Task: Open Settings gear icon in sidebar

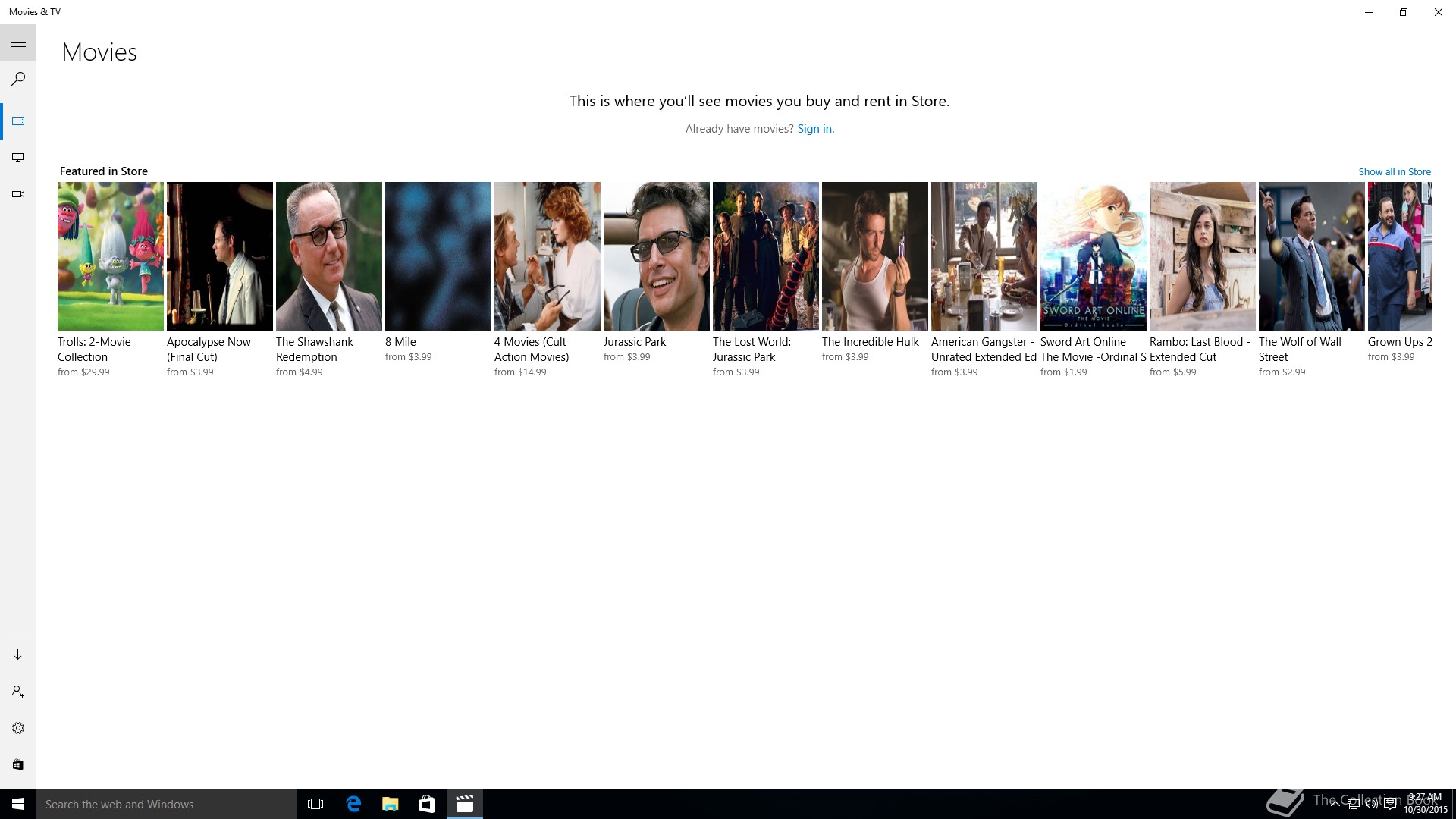Action: 18,728
